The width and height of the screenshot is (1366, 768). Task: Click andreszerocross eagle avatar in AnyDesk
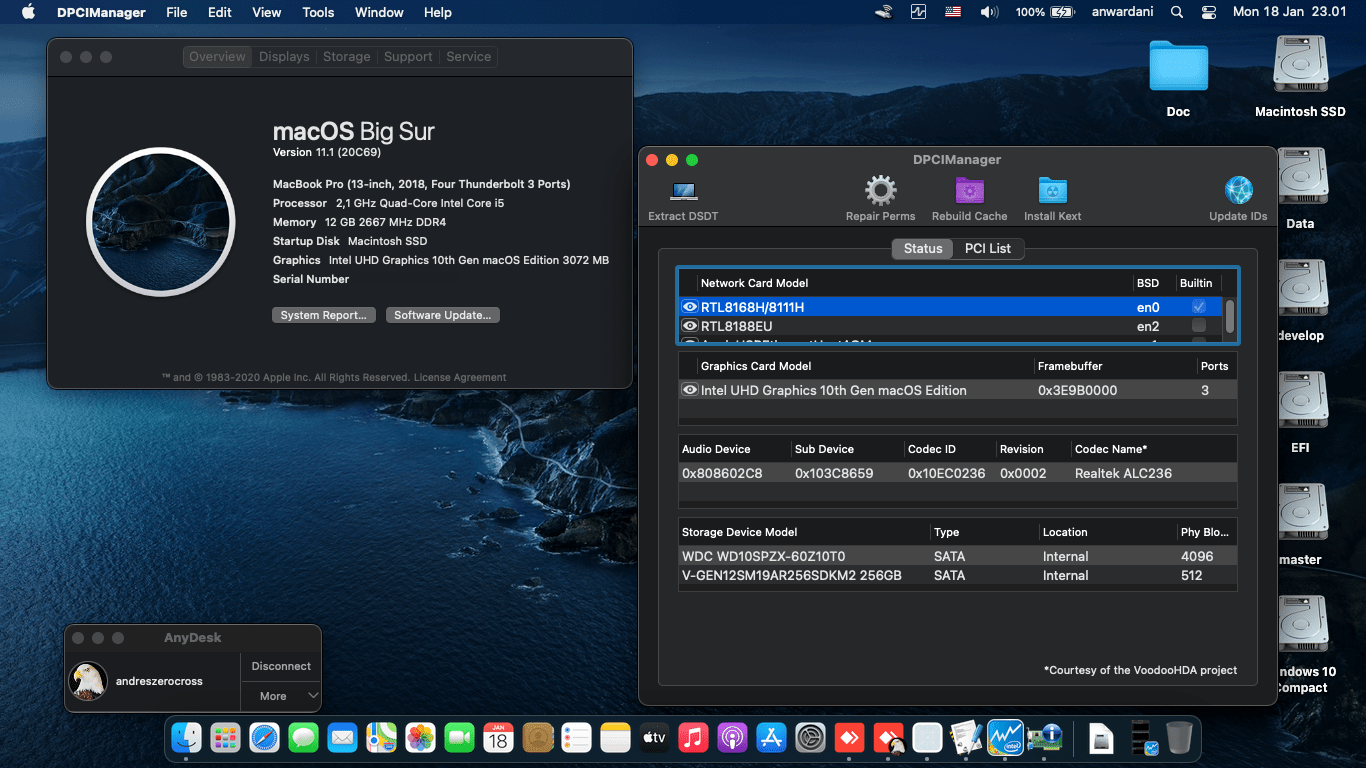[x=88, y=681]
